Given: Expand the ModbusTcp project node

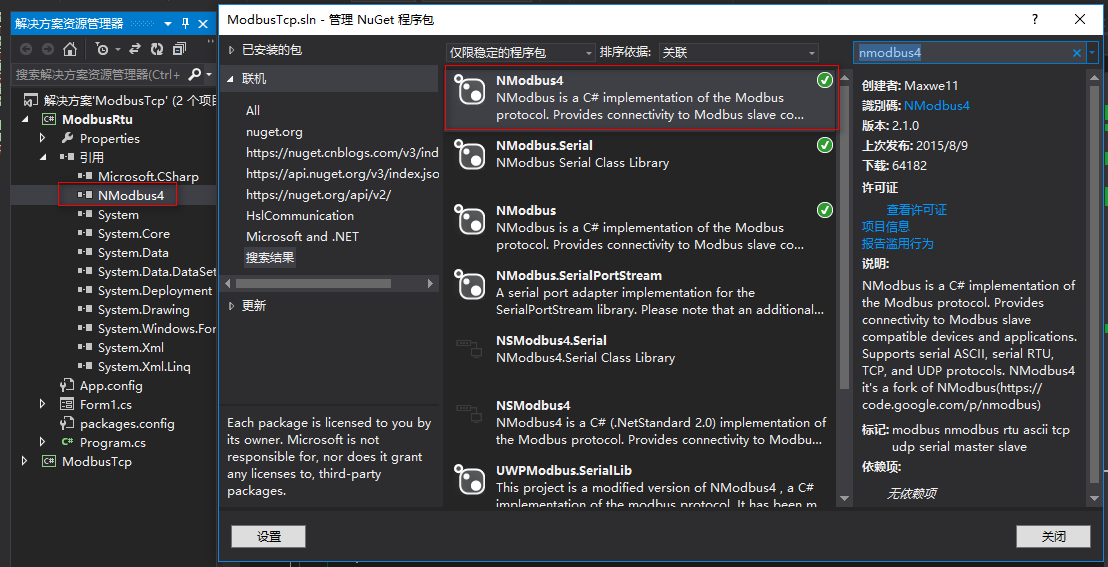Looking at the screenshot, I should [x=26, y=462].
